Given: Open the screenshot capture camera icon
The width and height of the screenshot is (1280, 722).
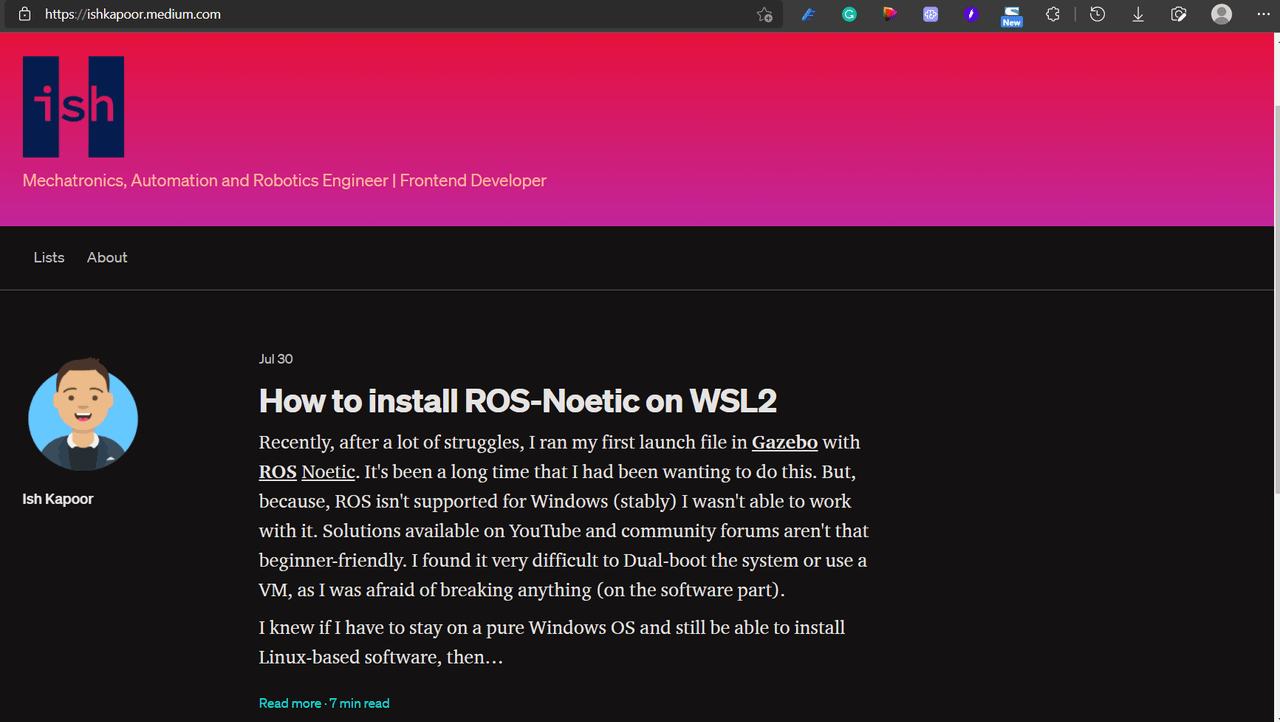Looking at the screenshot, I should [x=1179, y=14].
